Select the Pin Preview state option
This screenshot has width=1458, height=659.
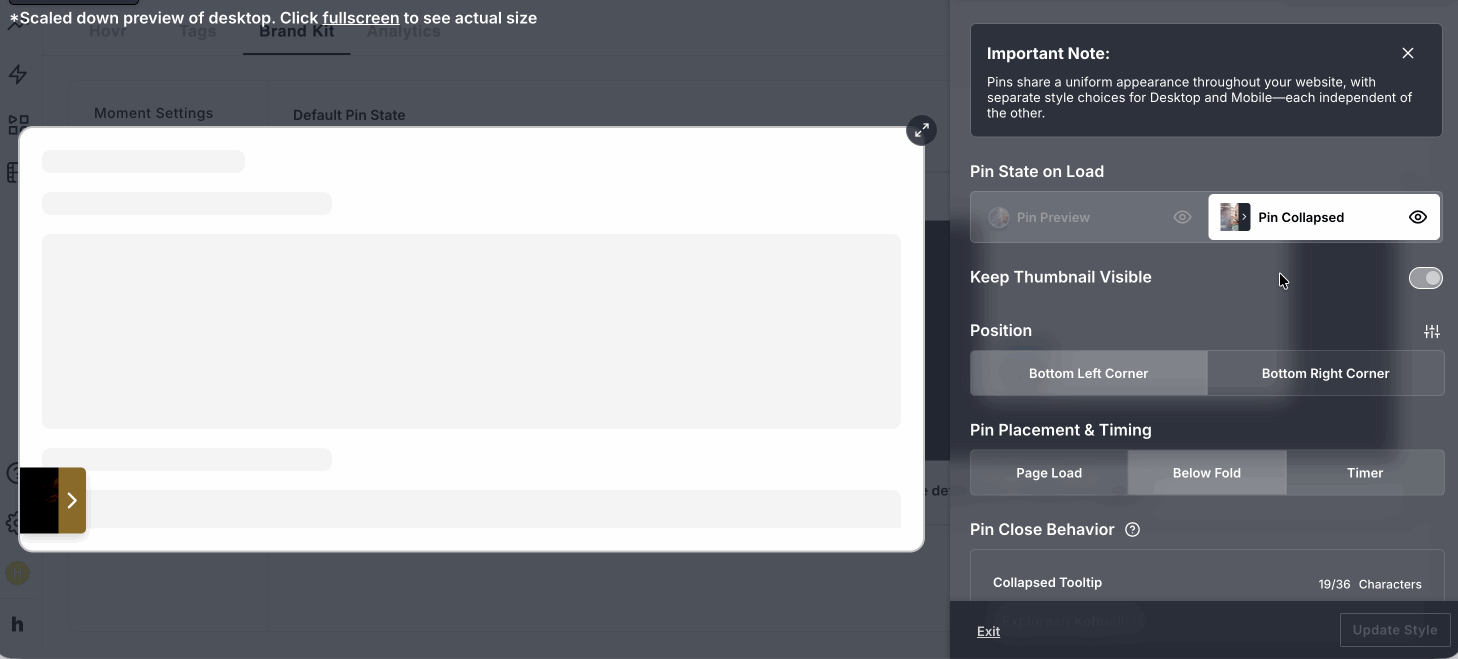coord(1088,217)
